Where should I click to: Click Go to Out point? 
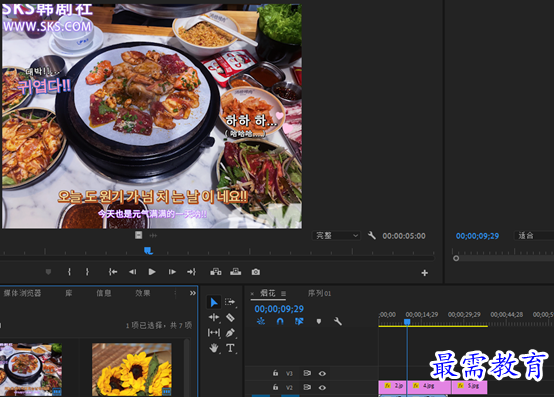[x=191, y=272]
